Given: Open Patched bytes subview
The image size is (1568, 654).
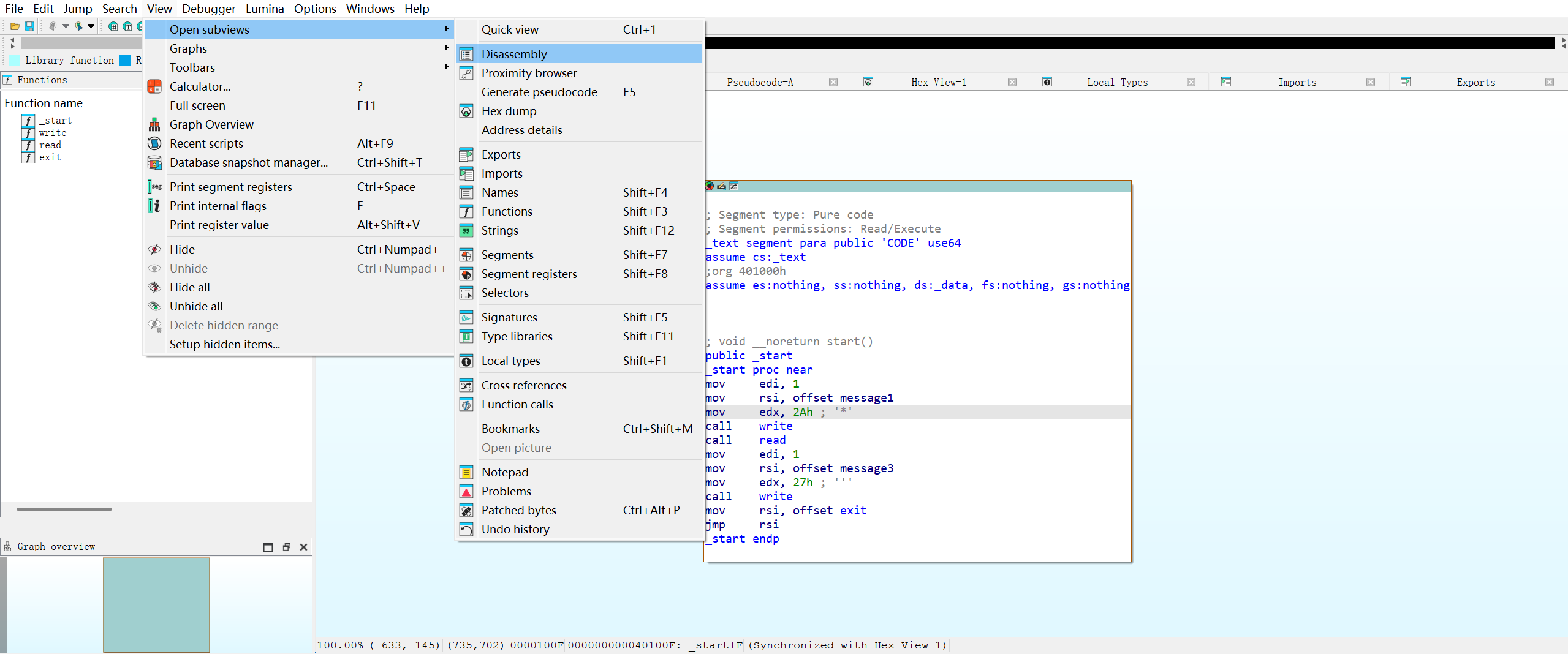Looking at the screenshot, I should (x=580, y=510).
